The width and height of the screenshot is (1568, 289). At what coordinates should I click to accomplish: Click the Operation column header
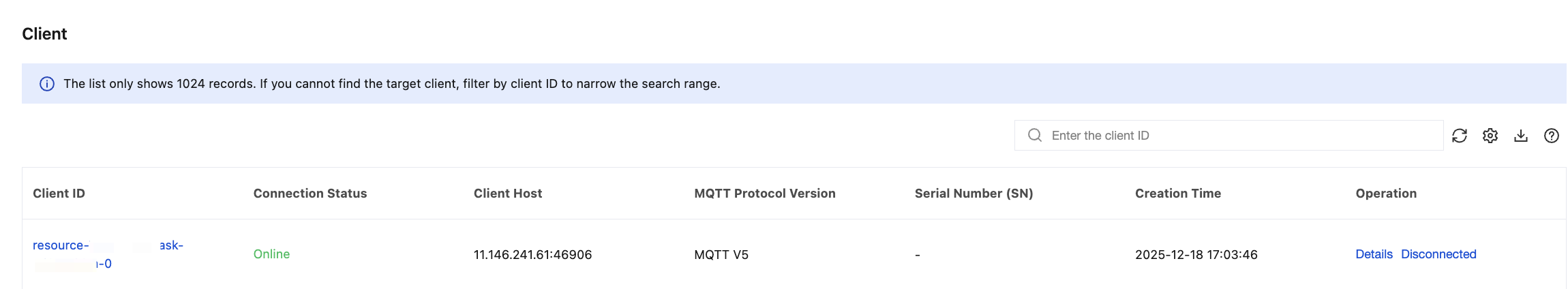coord(1386,194)
